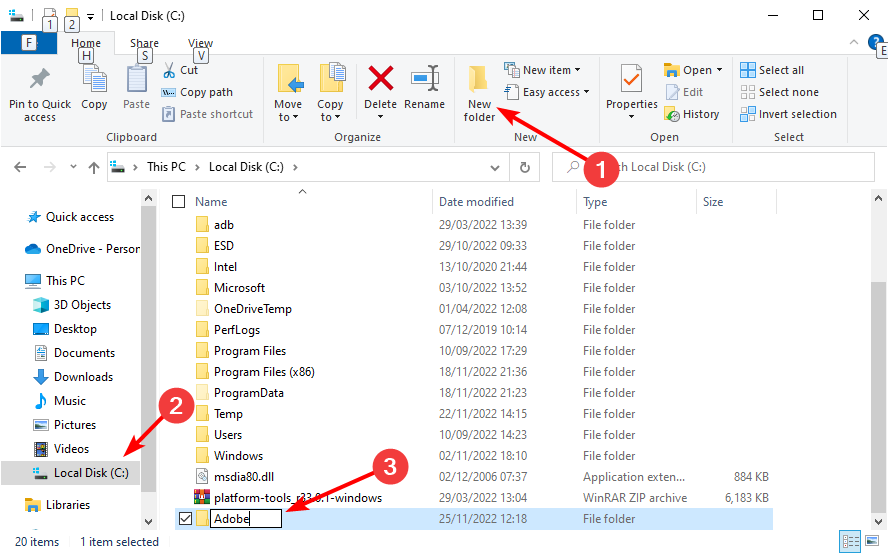Switch to the Home tab
The image size is (888, 554).
point(86,43)
